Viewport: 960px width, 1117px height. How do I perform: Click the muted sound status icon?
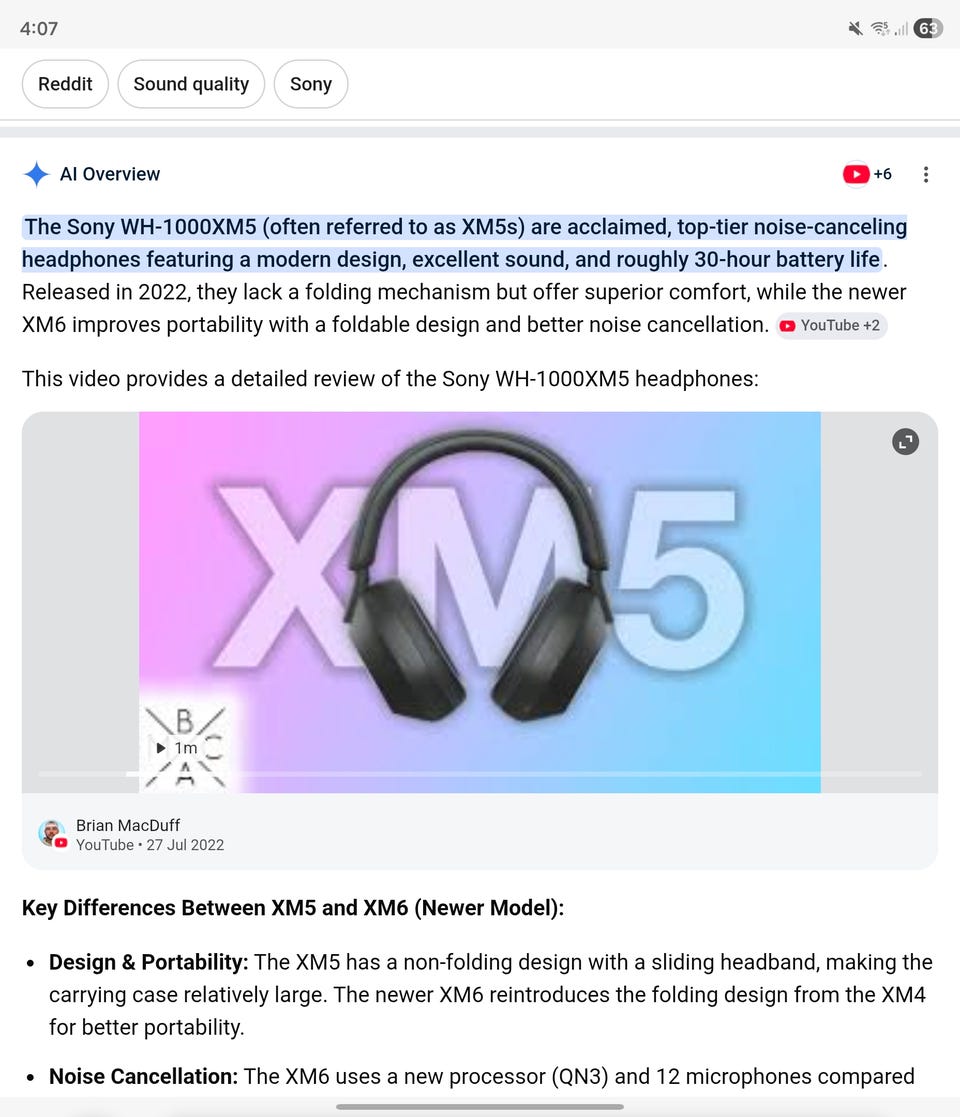[x=855, y=28]
